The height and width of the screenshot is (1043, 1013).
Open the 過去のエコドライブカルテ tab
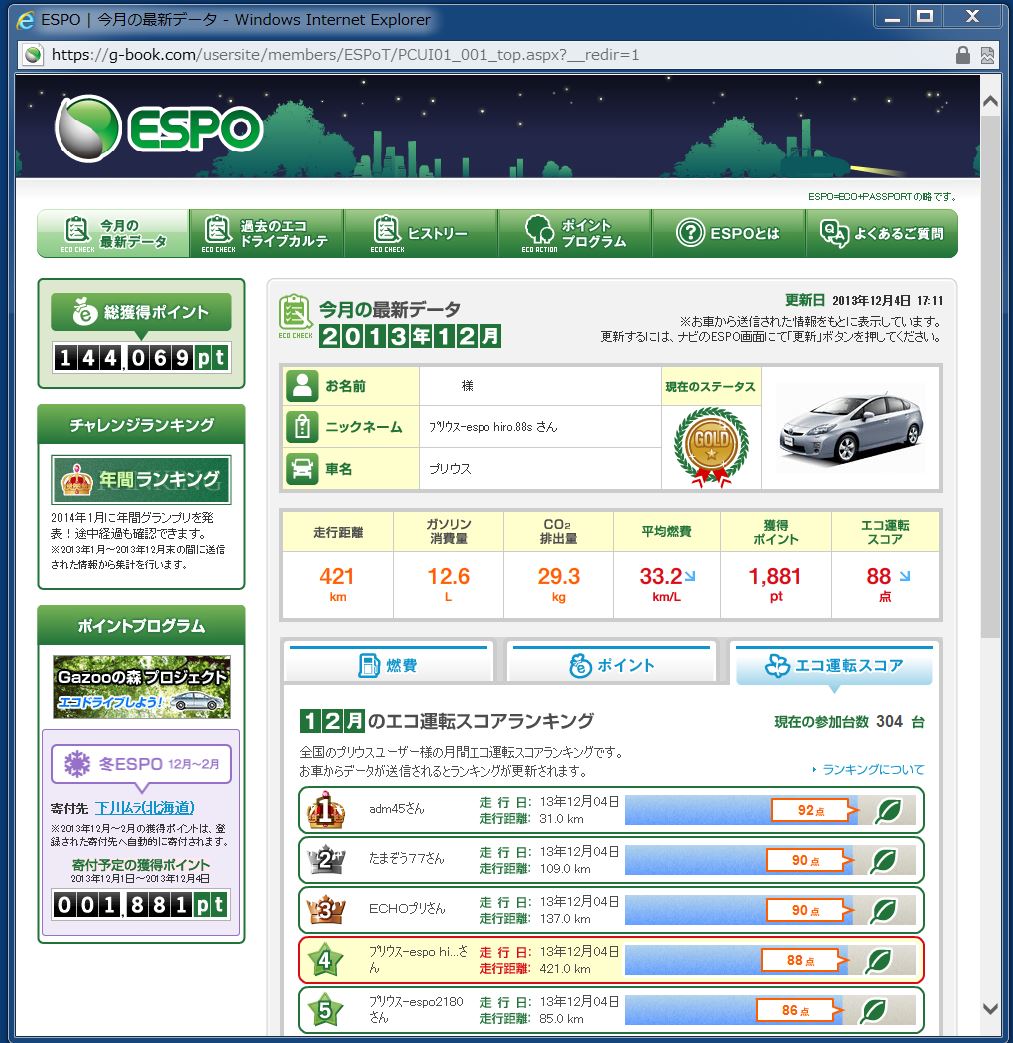coord(267,233)
